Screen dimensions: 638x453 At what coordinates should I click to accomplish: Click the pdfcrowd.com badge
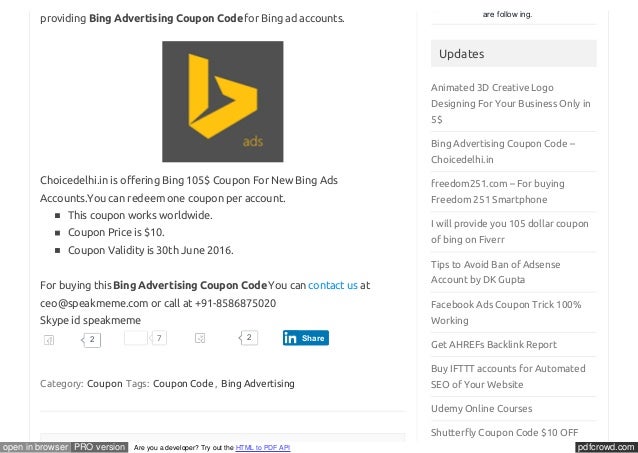coord(606,446)
